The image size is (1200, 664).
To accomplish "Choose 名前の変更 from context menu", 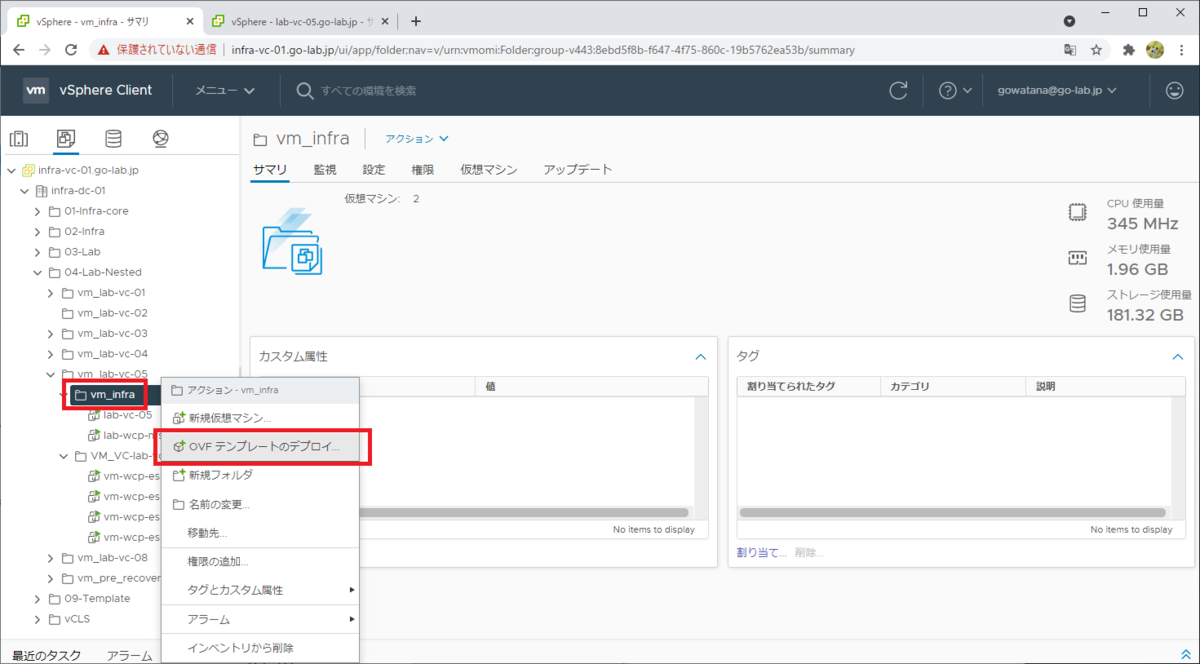I will pyautogui.click(x=259, y=504).
